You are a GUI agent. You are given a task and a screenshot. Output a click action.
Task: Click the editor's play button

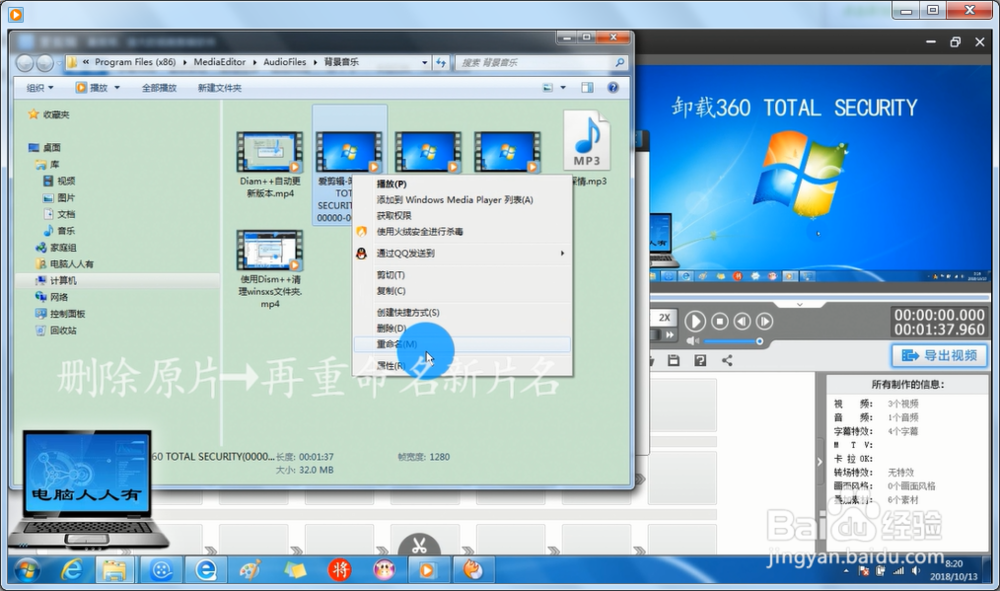(x=695, y=321)
